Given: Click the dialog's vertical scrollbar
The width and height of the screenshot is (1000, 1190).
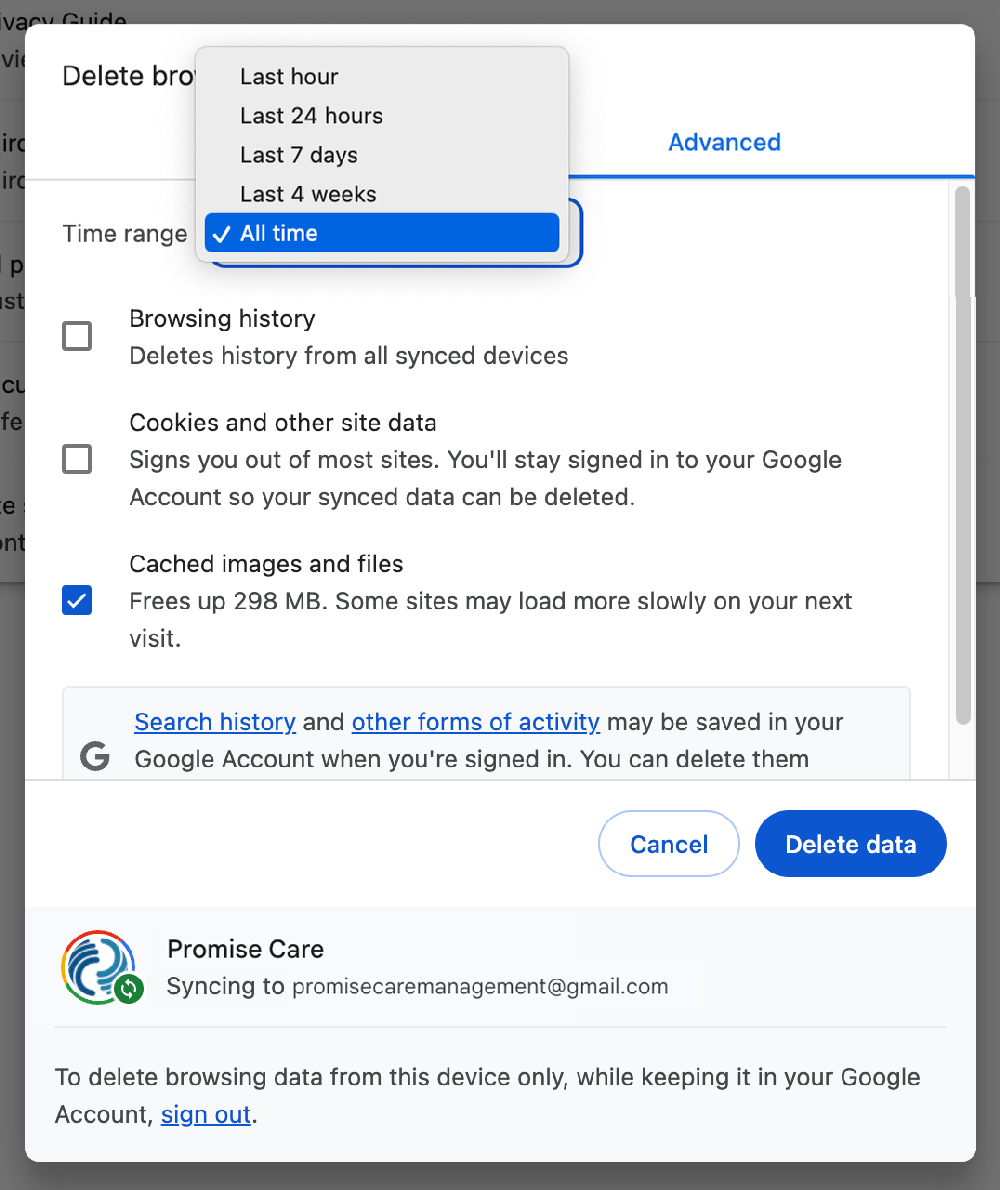Looking at the screenshot, I should point(963,450).
